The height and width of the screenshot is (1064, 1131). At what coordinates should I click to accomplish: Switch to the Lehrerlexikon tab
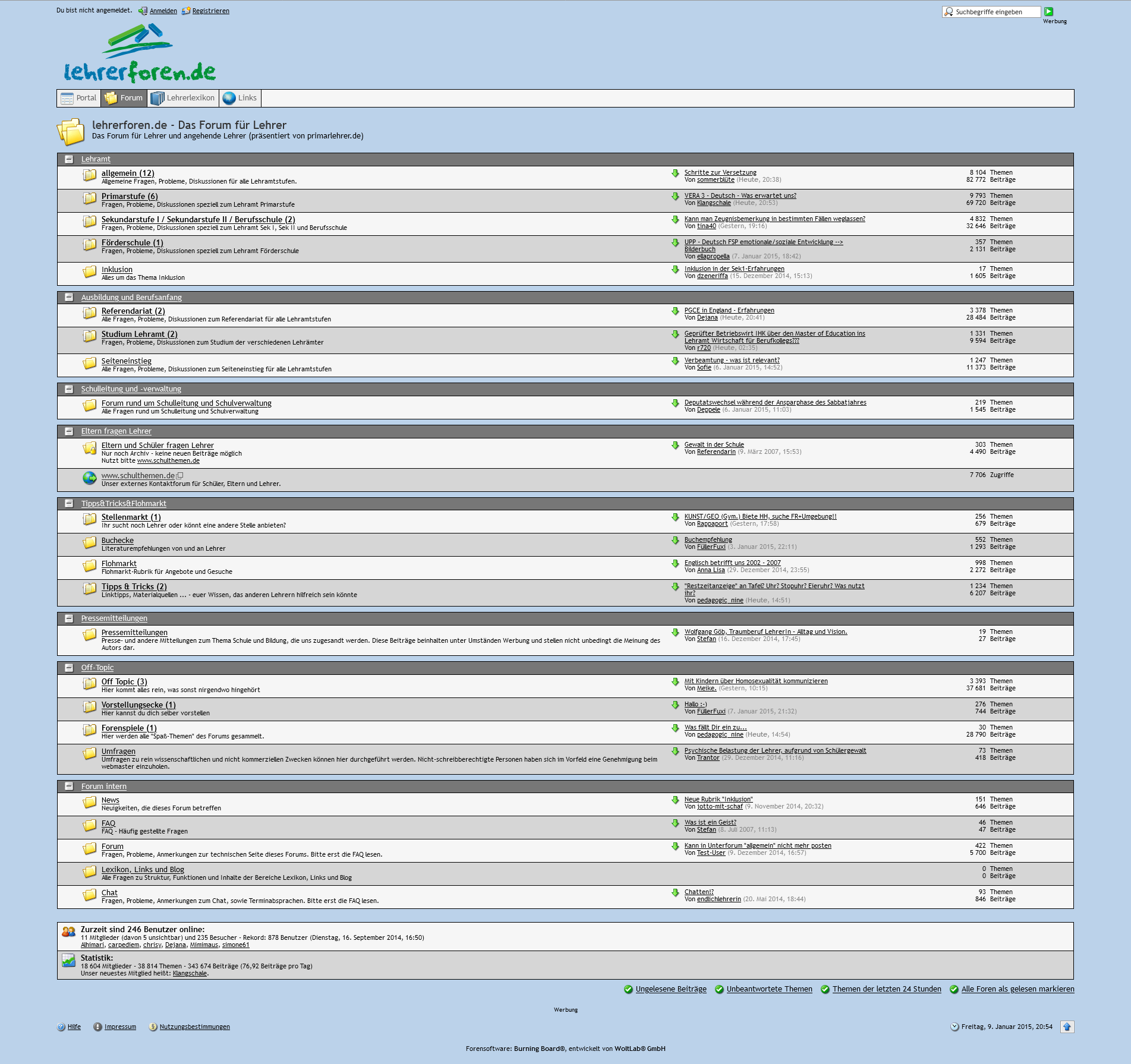click(183, 98)
